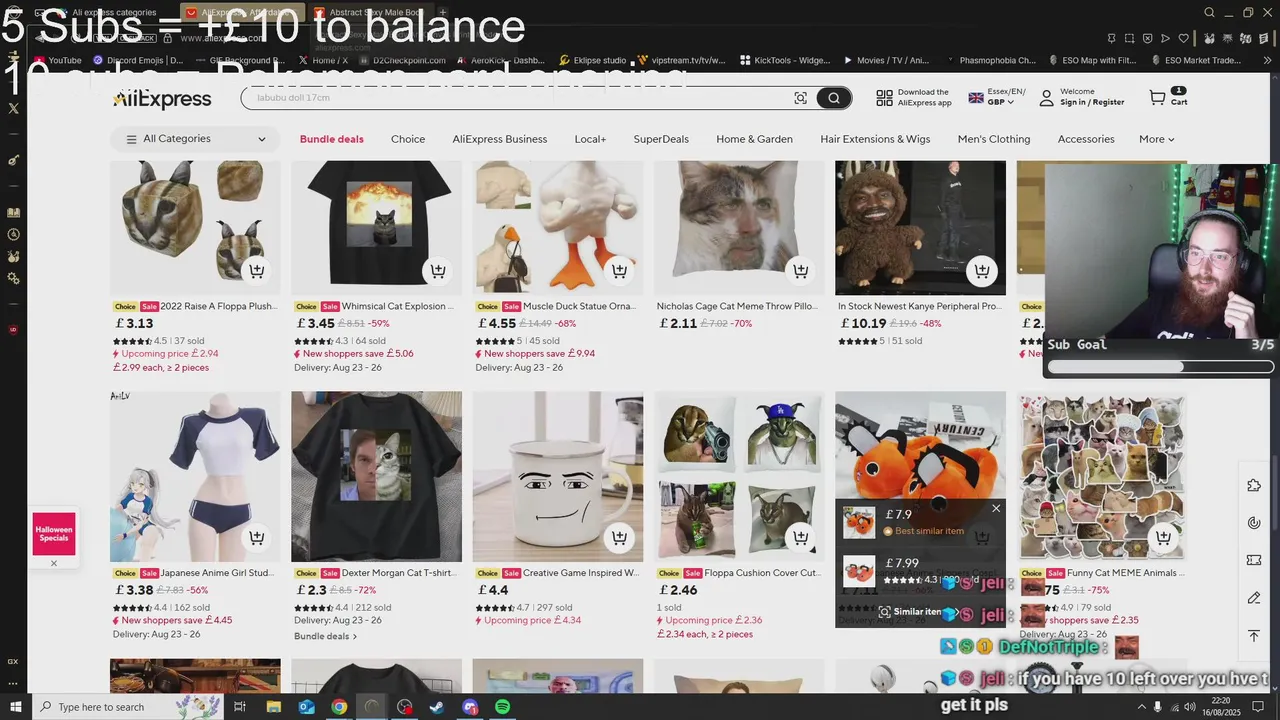Open File Explorer from the taskbar
Viewport: 1280px width, 720px height.
click(x=273, y=707)
